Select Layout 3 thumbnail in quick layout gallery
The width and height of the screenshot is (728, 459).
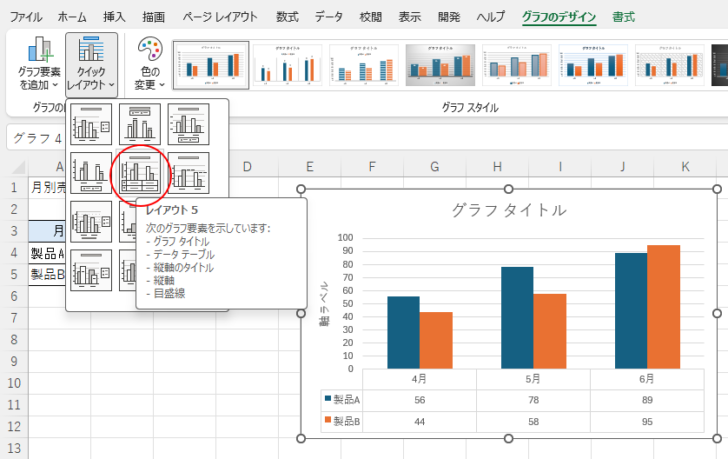pyautogui.click(x=188, y=124)
